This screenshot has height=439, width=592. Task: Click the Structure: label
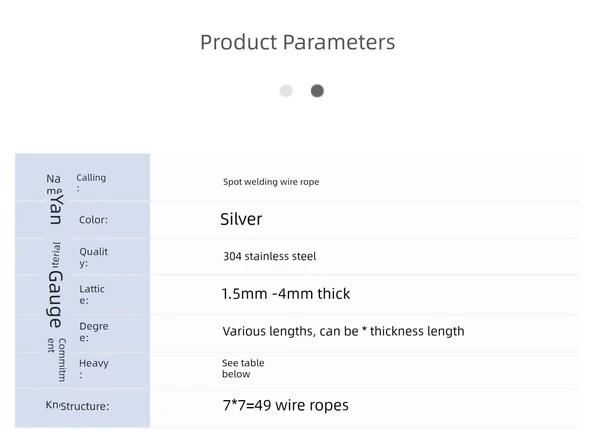(85, 406)
